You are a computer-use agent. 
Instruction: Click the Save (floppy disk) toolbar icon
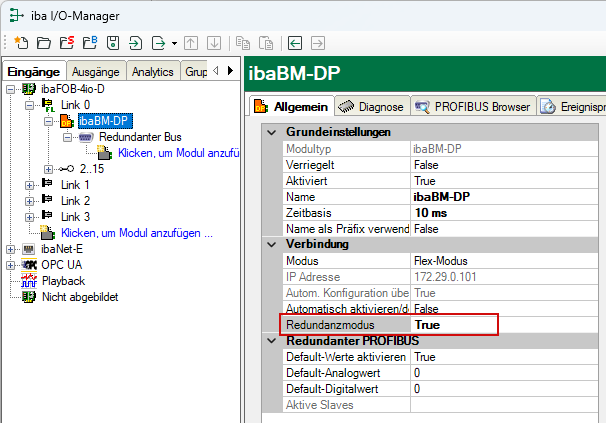(x=112, y=43)
